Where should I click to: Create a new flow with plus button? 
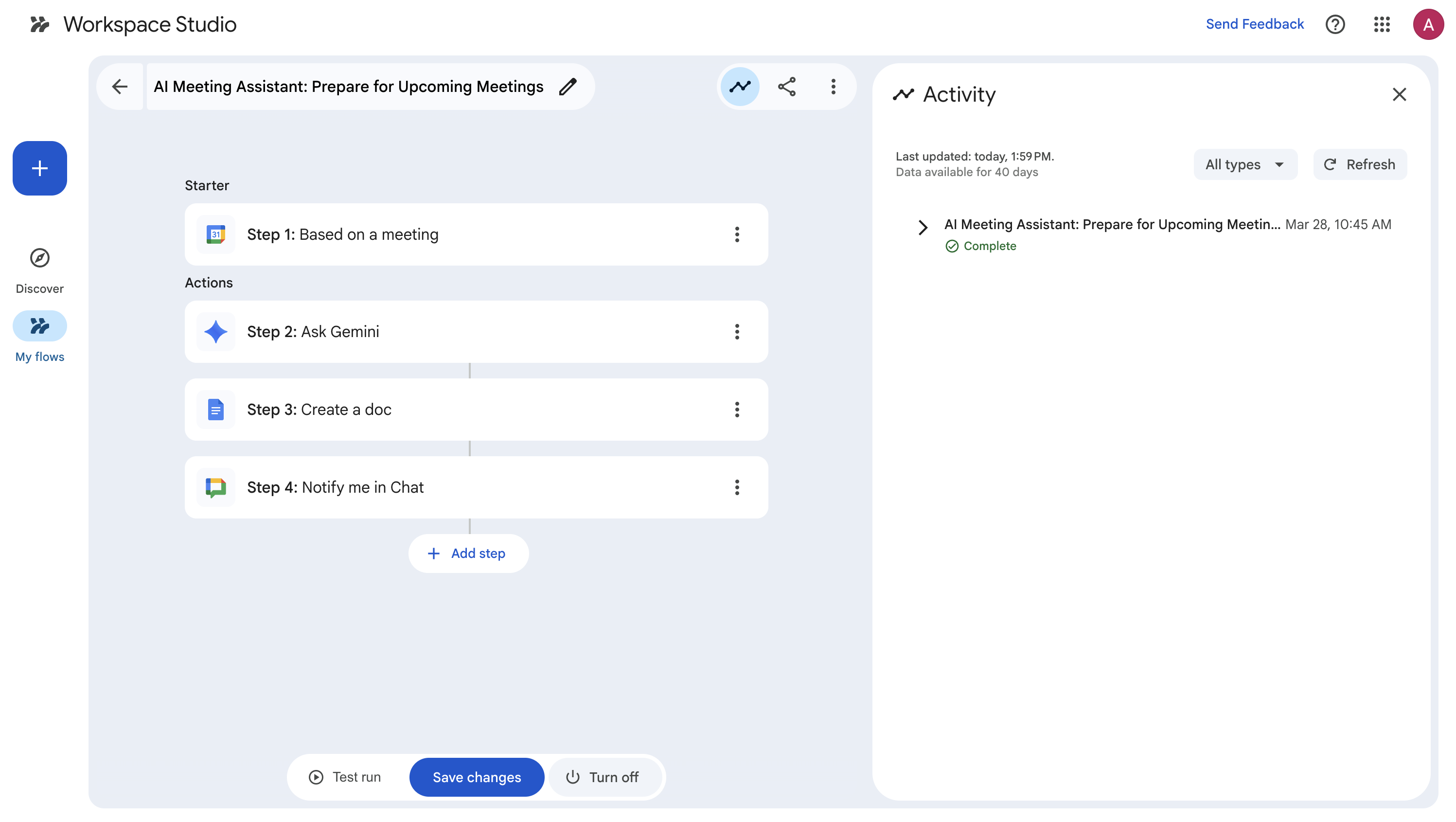pos(39,168)
